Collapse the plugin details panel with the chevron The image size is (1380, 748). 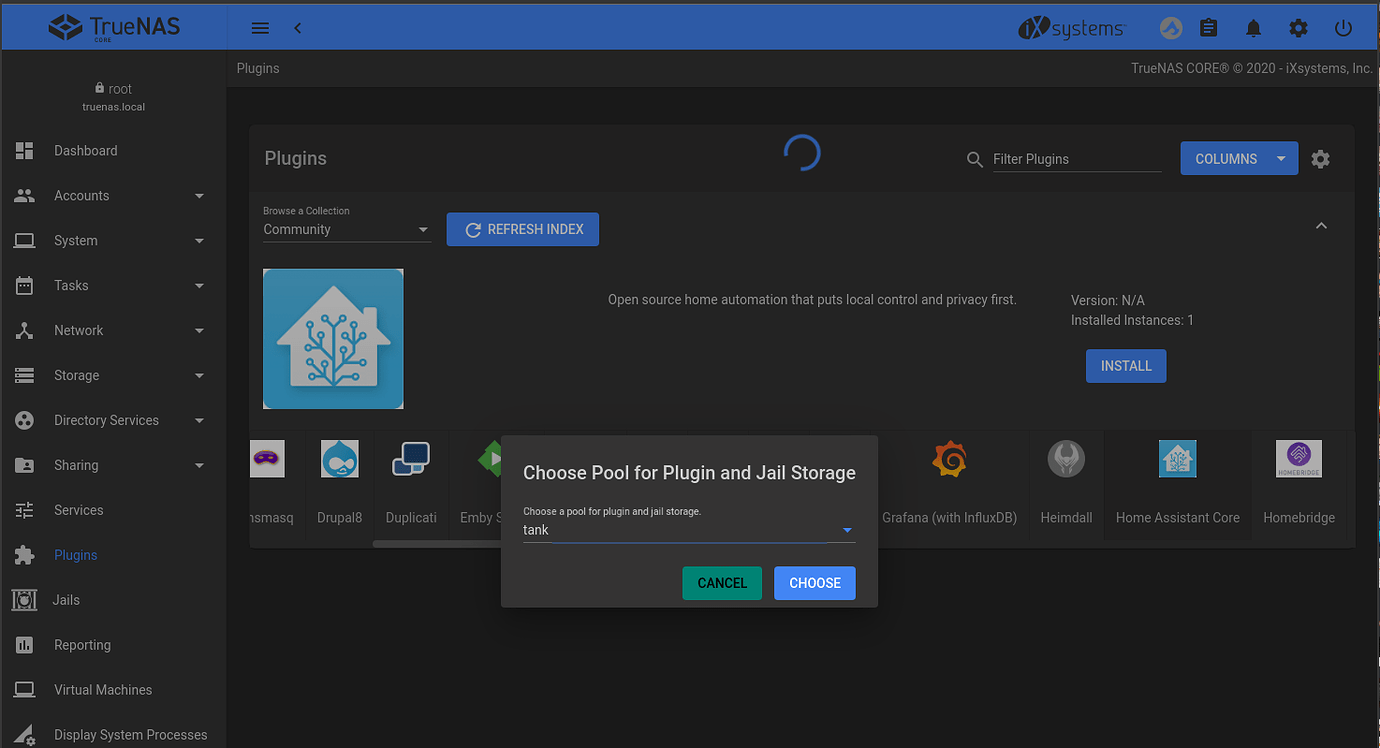(x=1321, y=225)
